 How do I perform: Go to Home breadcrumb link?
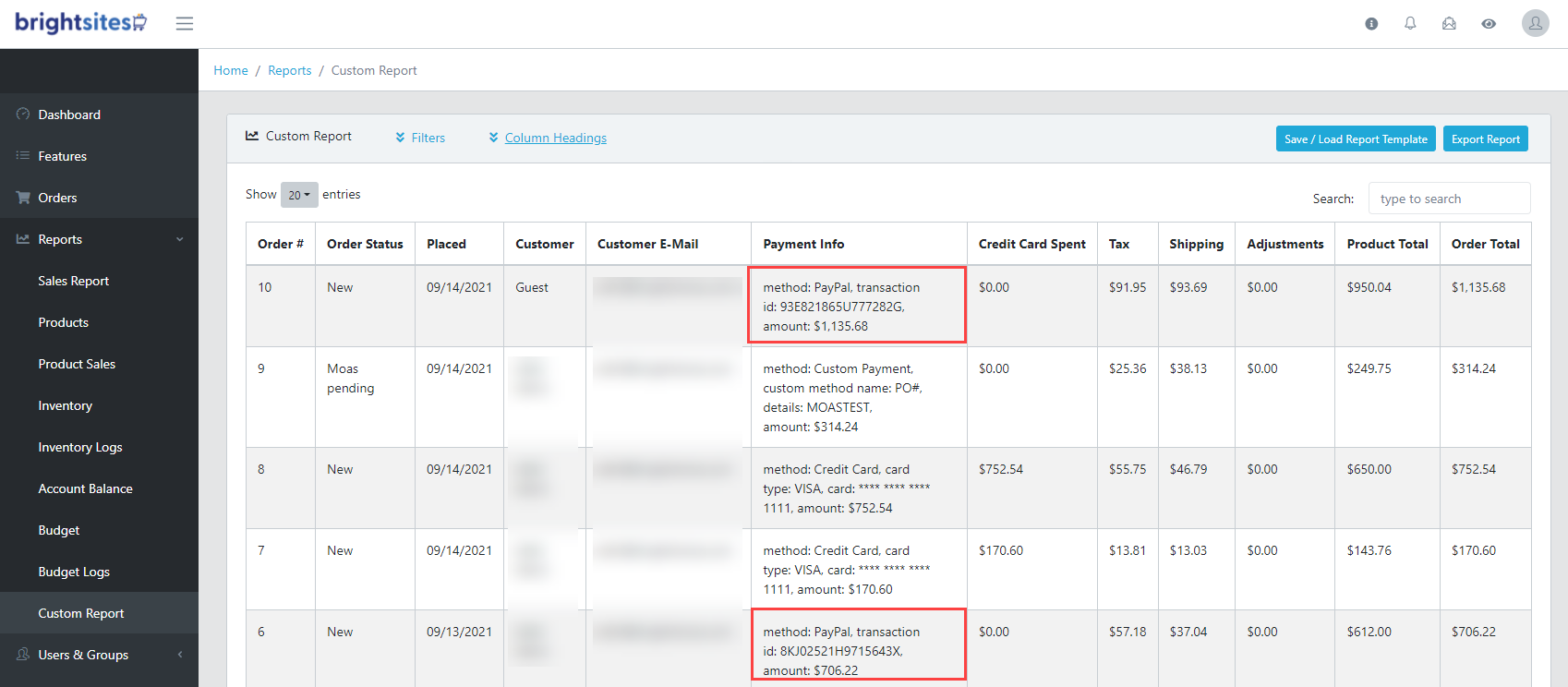231,70
